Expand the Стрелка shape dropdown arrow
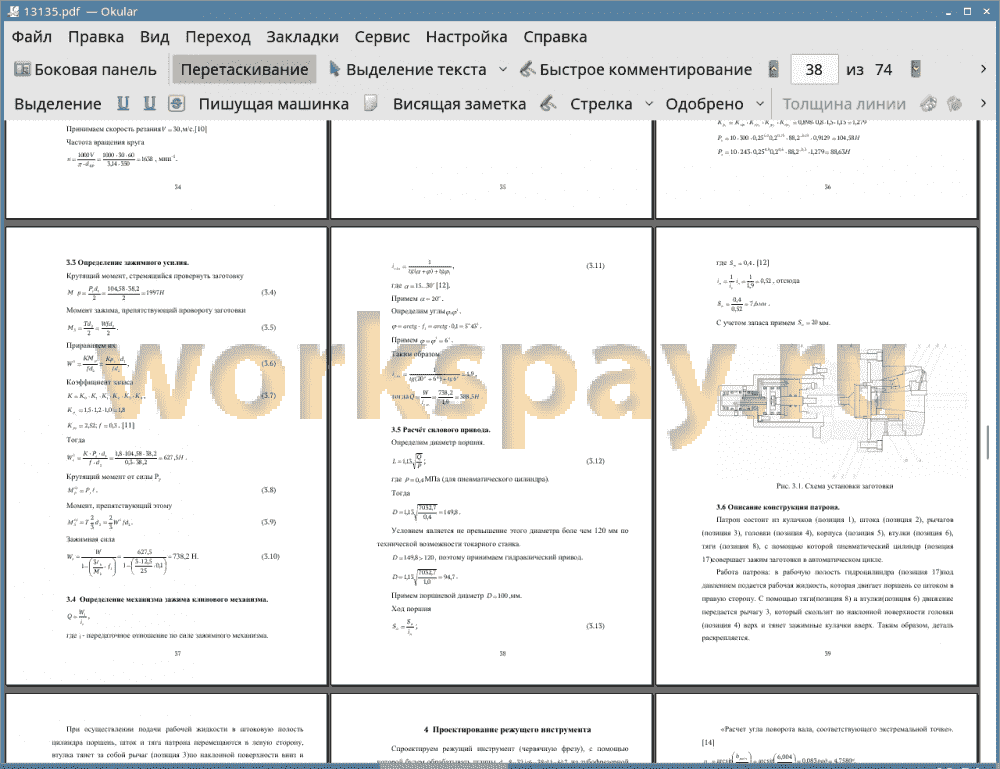This screenshot has width=1000, height=769. [x=649, y=103]
